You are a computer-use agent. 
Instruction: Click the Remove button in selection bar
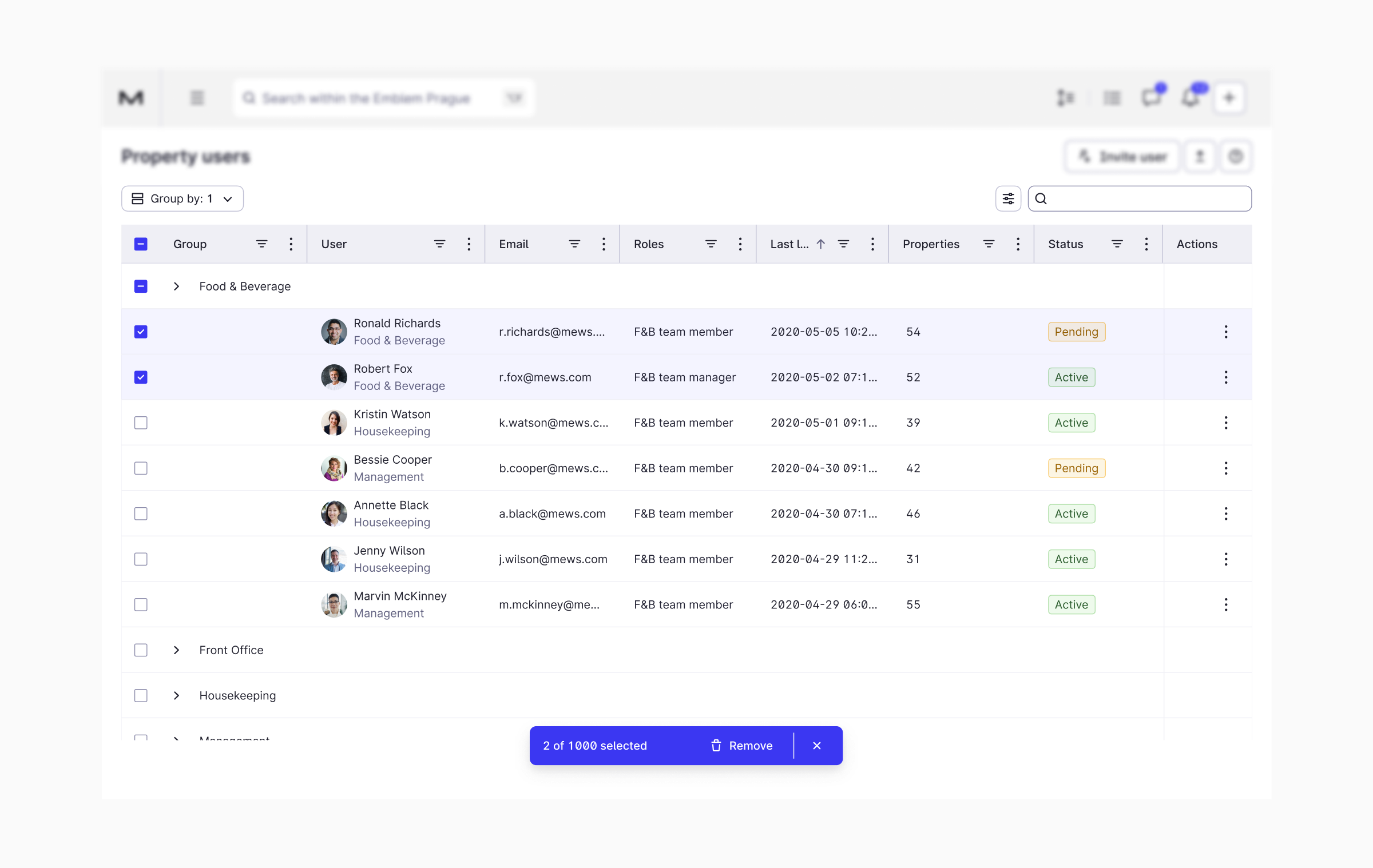tap(741, 746)
